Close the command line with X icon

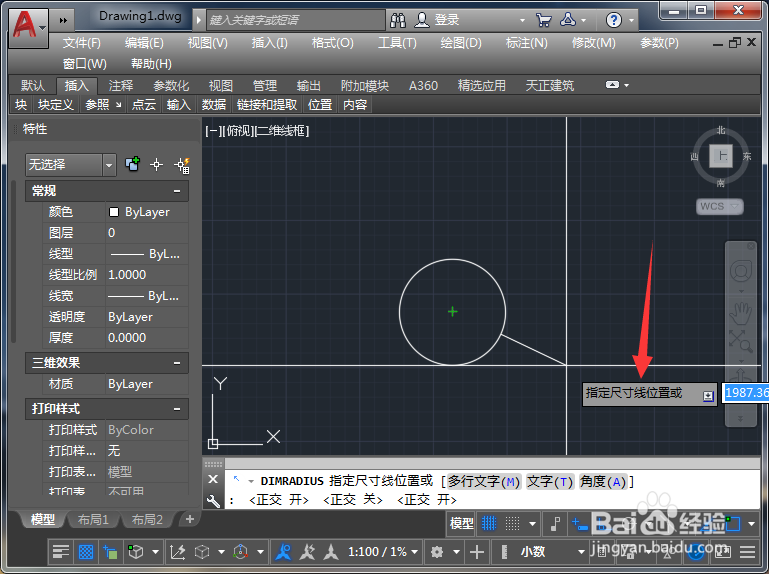pyautogui.click(x=213, y=479)
